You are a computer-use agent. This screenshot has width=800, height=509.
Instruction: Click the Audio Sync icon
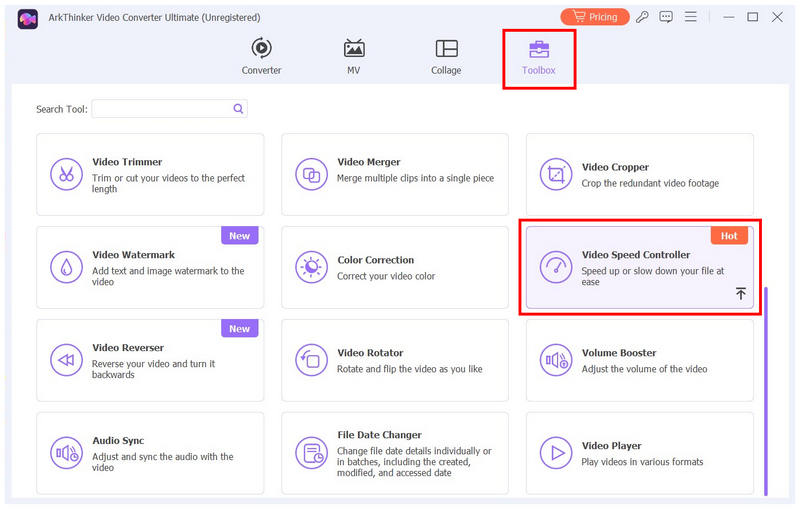point(66,453)
